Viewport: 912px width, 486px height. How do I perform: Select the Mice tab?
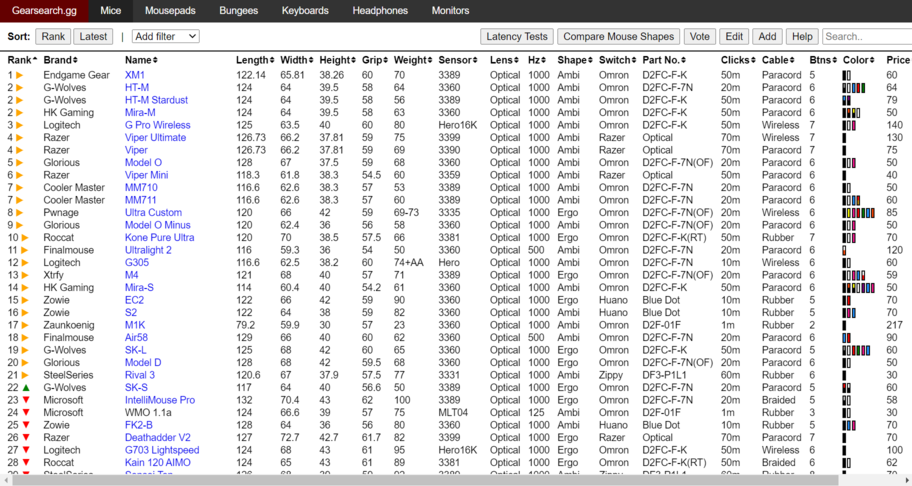point(111,10)
